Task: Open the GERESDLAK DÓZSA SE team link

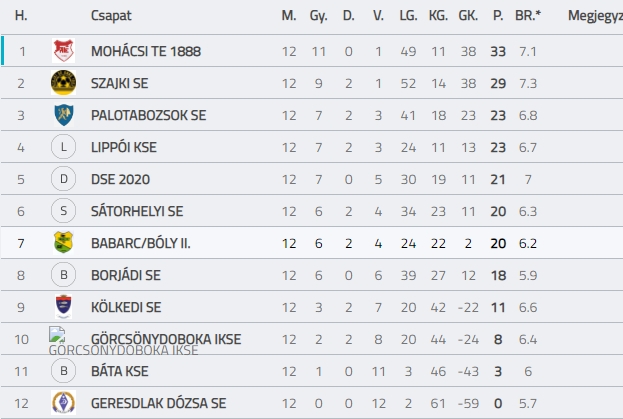Action: click(159, 404)
